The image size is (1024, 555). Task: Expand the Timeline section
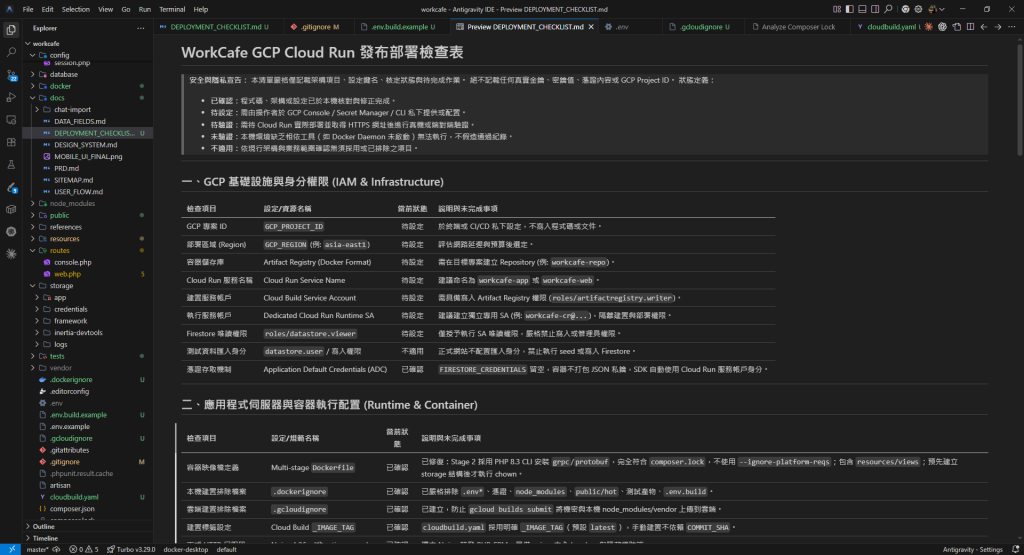[x=88, y=538]
